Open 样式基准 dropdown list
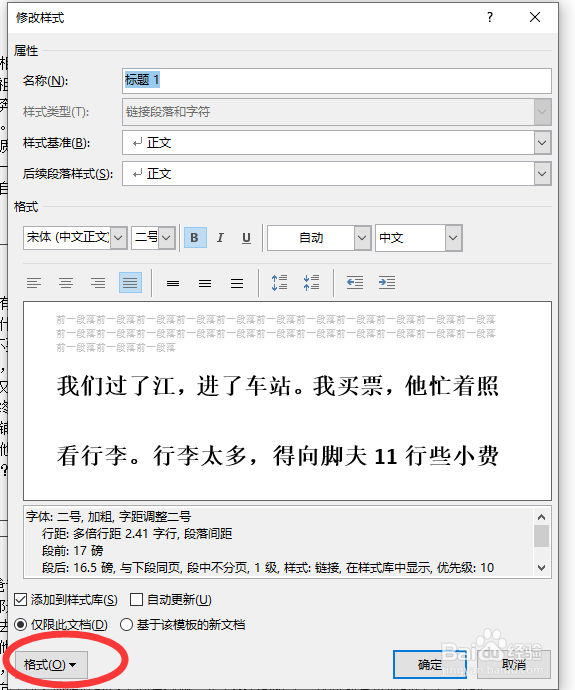The height and width of the screenshot is (690, 575). coord(542,143)
